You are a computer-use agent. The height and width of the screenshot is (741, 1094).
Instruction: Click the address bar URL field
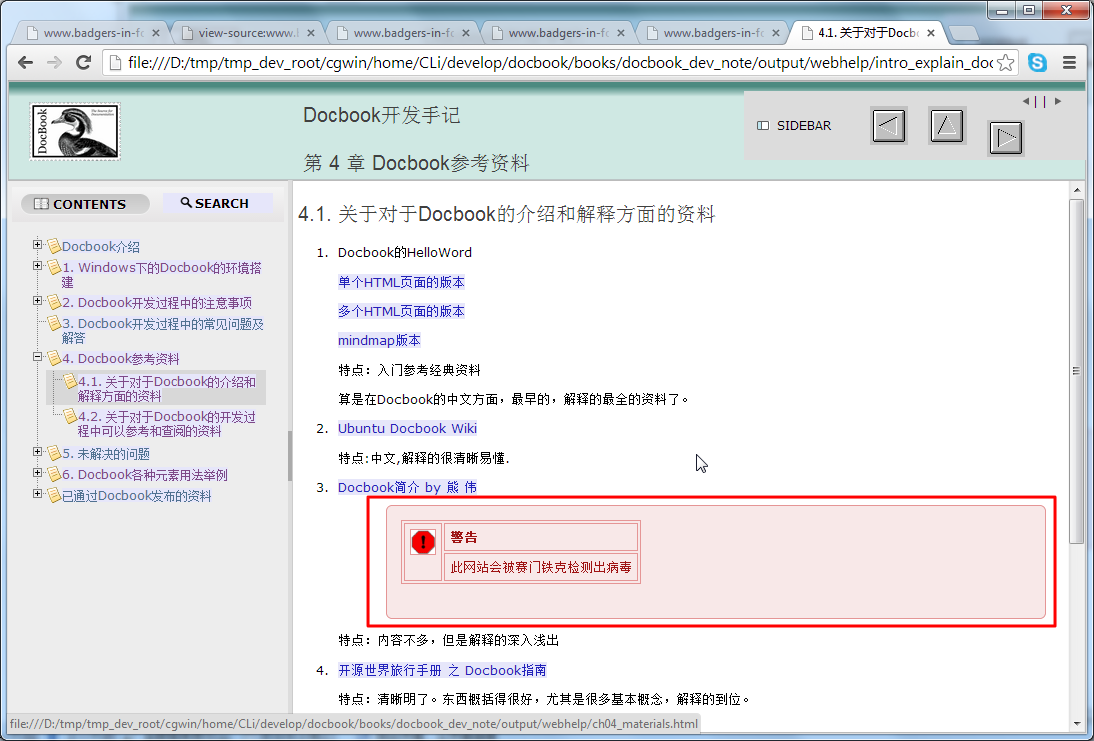pyautogui.click(x=561, y=63)
